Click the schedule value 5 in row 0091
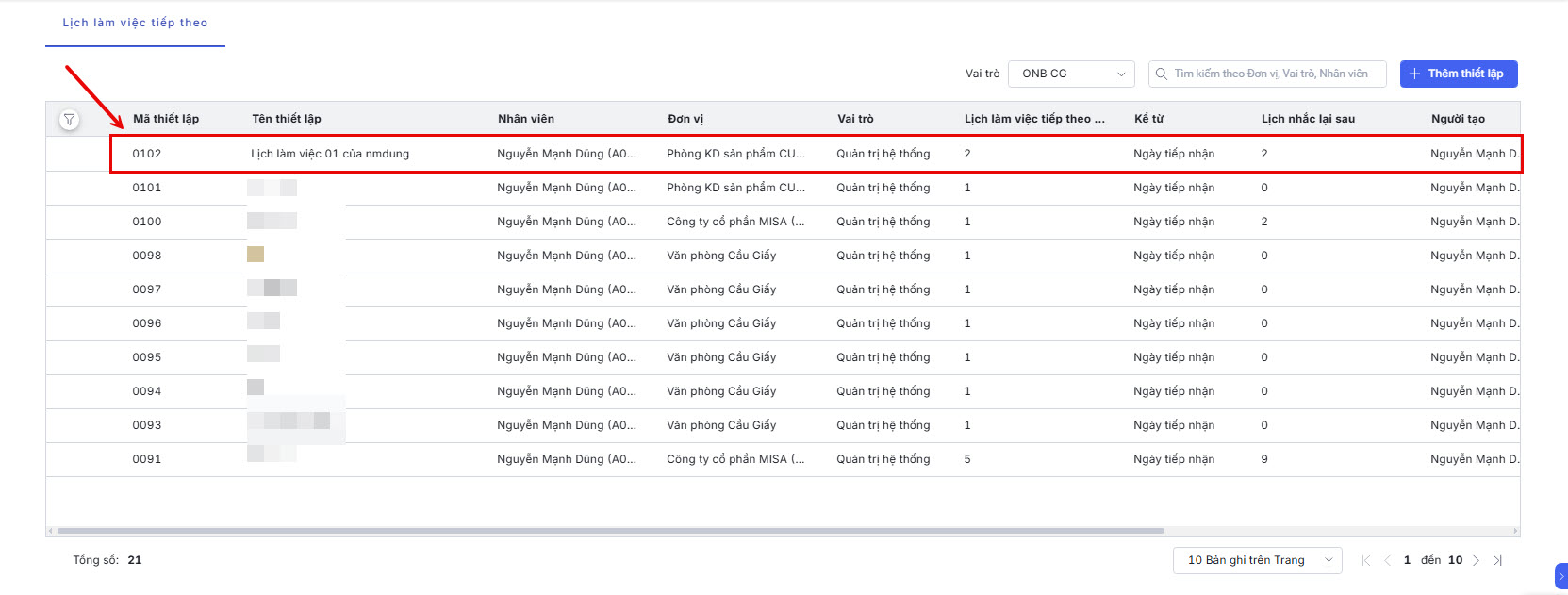The height and width of the screenshot is (595, 1568). click(967, 459)
